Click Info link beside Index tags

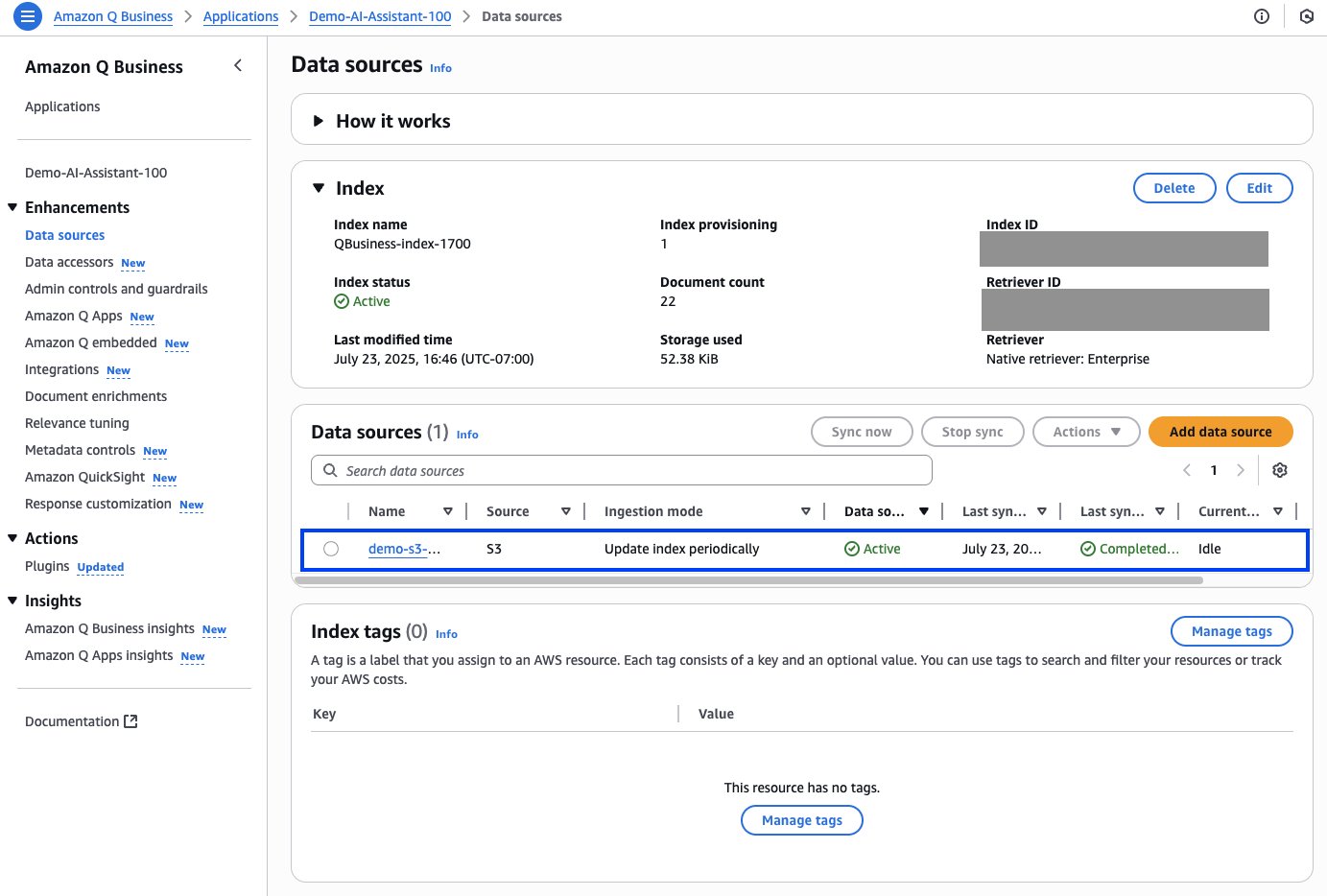[x=446, y=634]
